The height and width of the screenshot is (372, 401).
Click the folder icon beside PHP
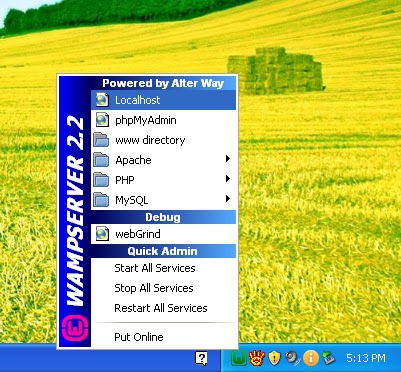101,180
